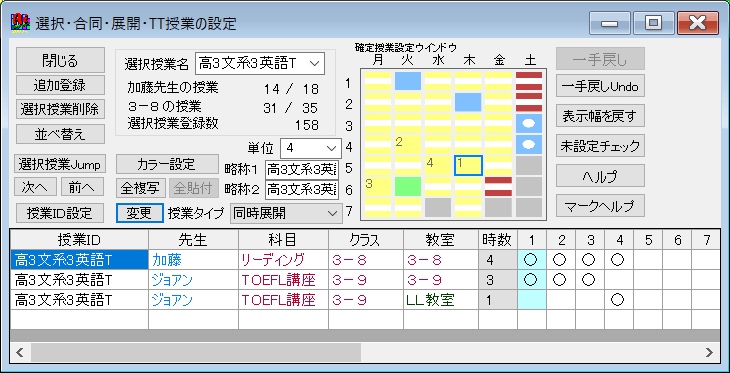Select 3-8 classroom cell in 加藤 row
The width and height of the screenshot is (730, 373).
point(441,260)
